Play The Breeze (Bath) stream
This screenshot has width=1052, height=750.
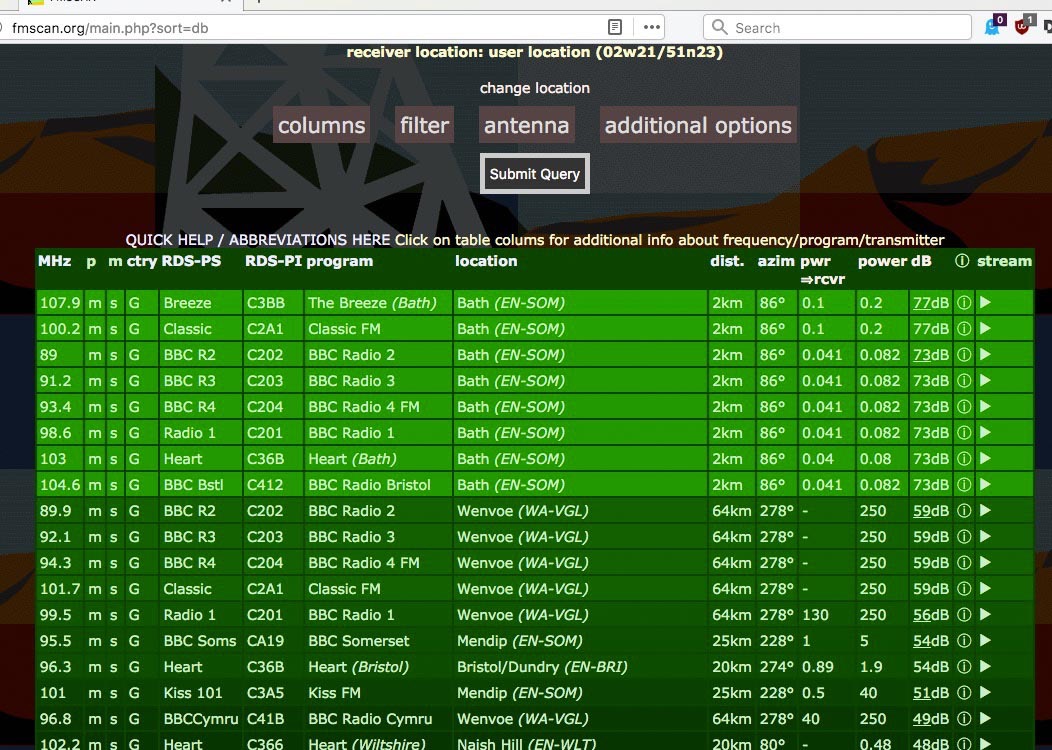pyautogui.click(x=984, y=302)
